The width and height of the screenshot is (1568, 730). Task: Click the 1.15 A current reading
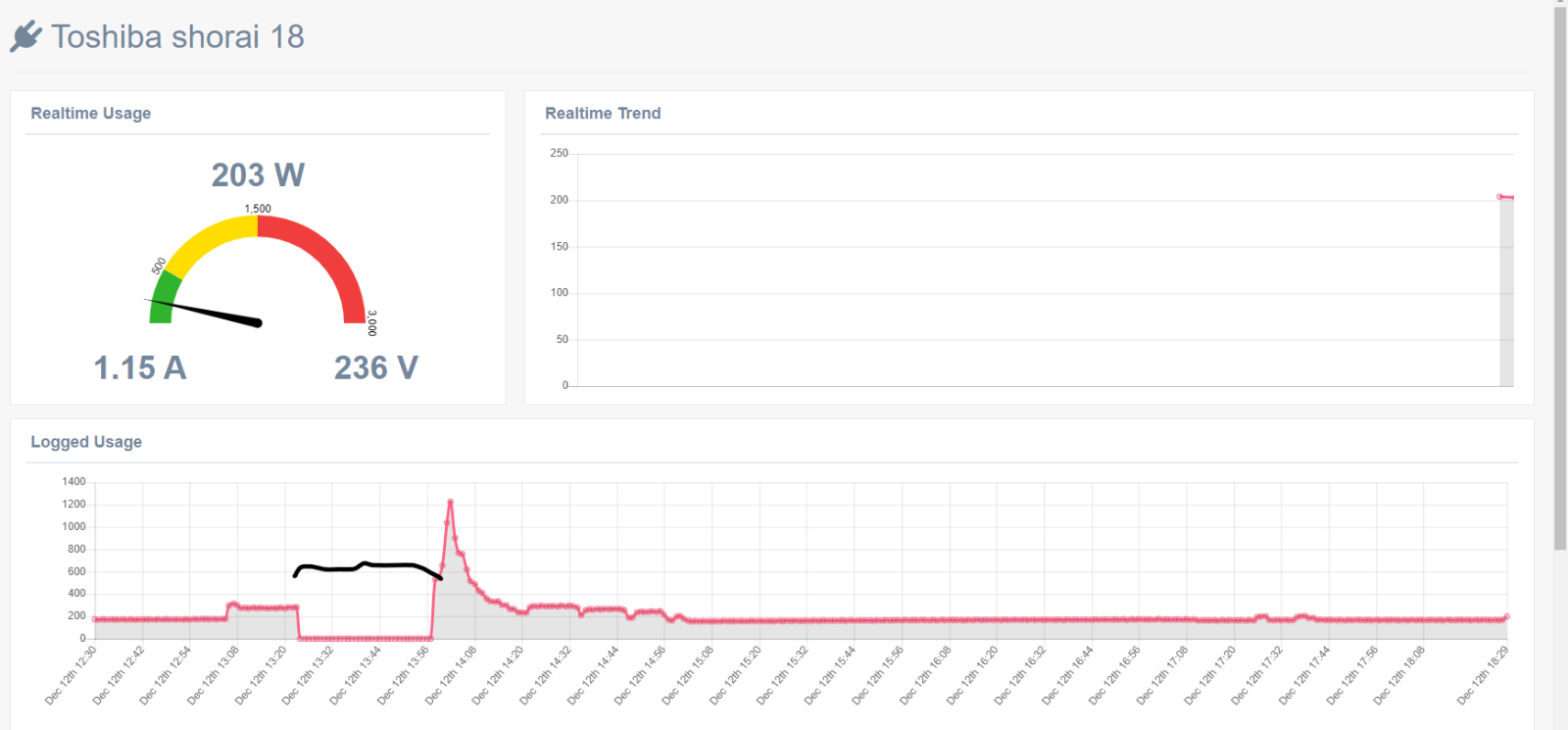(140, 367)
